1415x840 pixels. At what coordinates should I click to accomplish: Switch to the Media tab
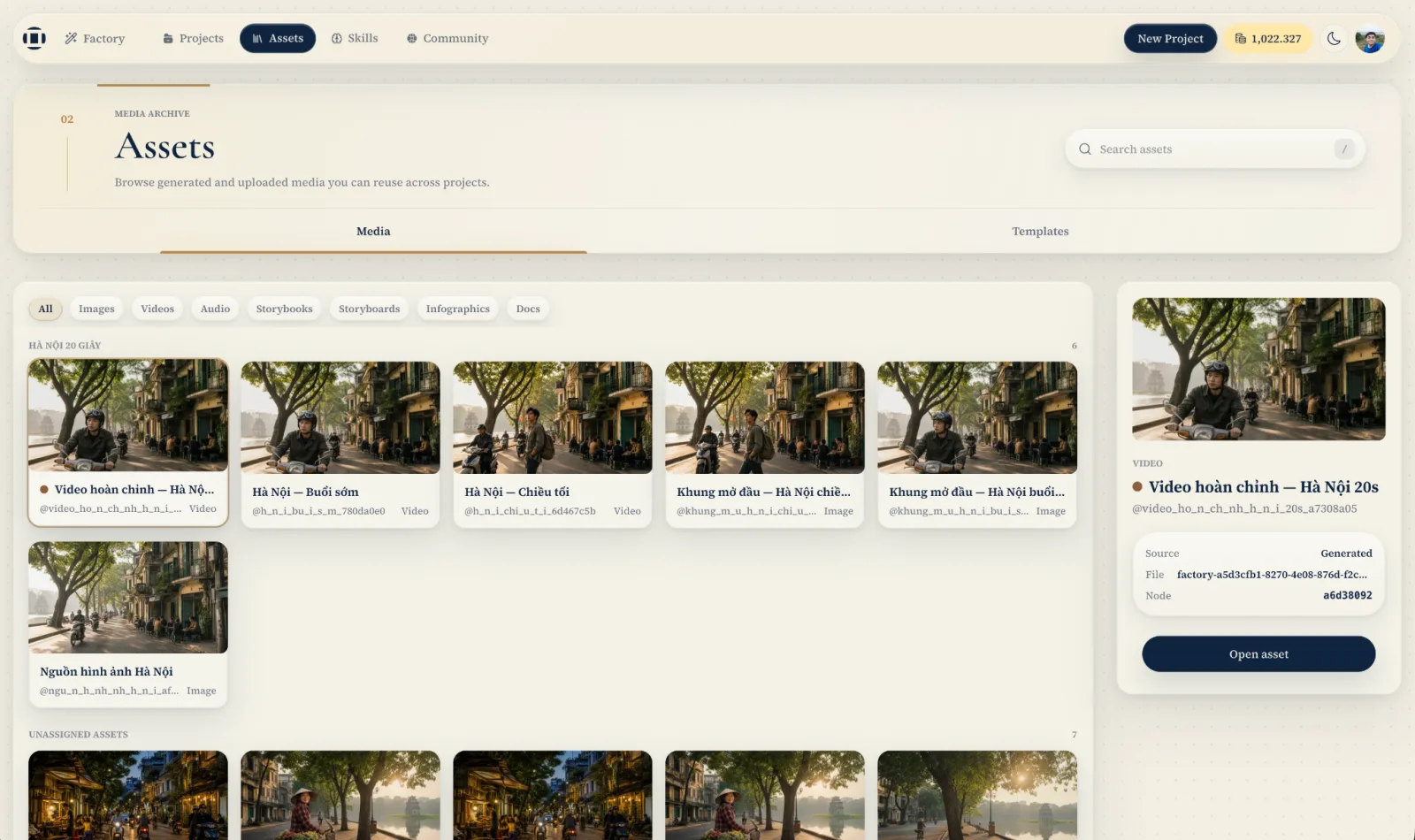point(373,231)
